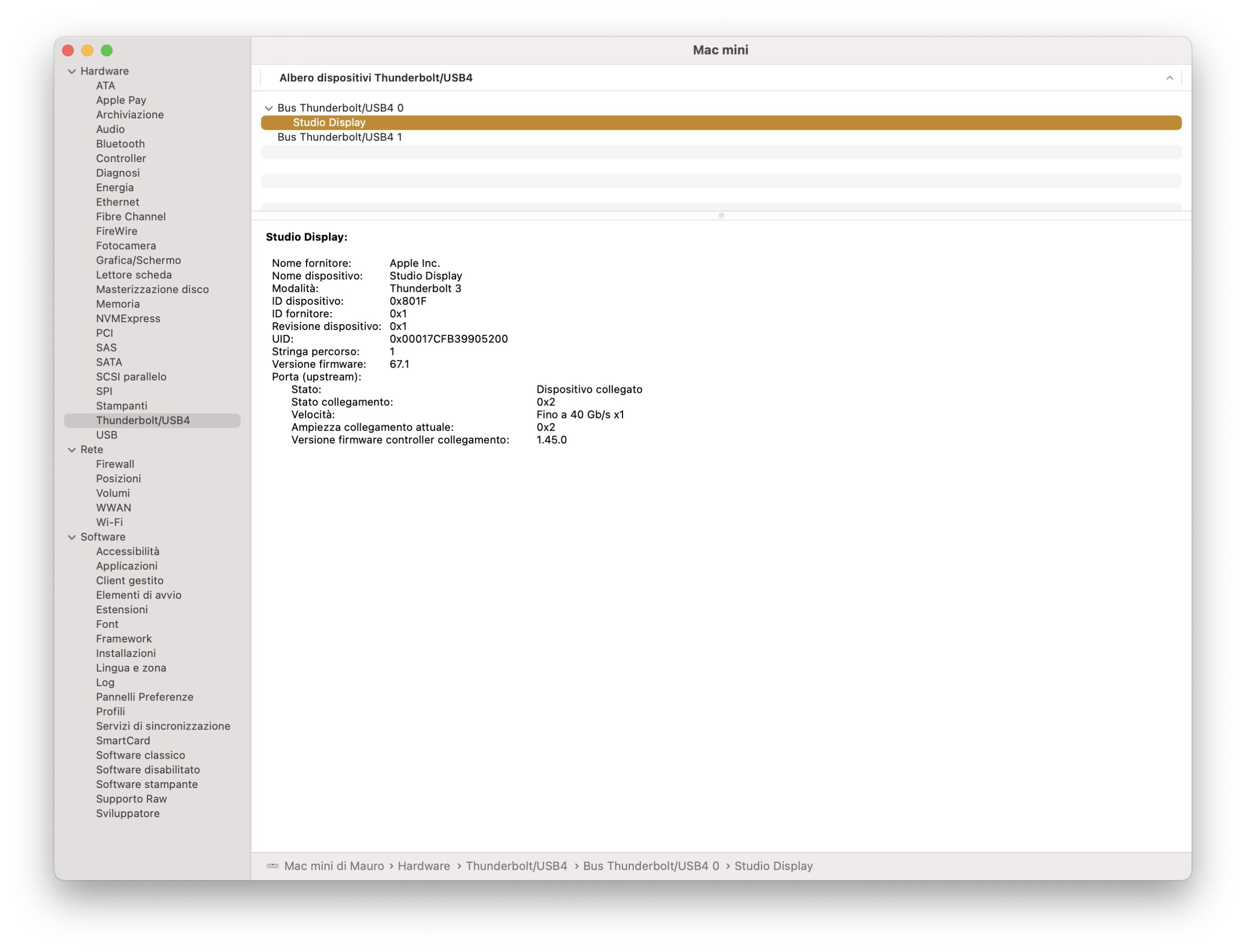Click the green zoom window button
Image resolution: width=1246 pixels, height=952 pixels.
[107, 51]
